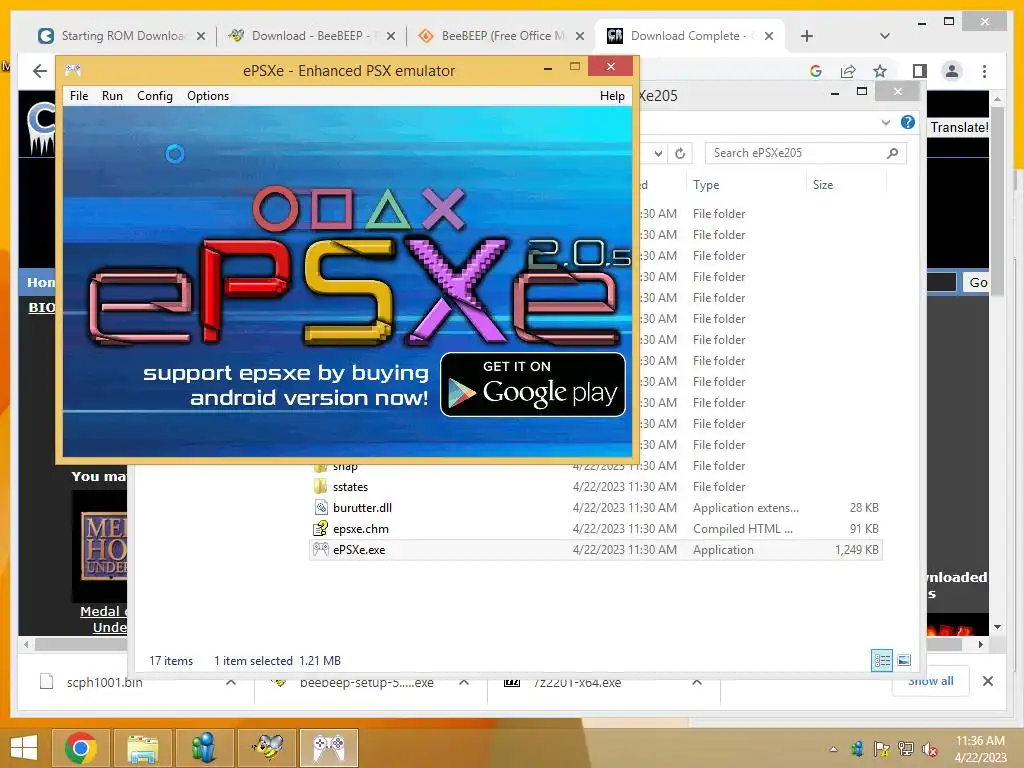Expand the Explorer ribbon chevron
This screenshot has width=1024, height=768.
coord(886,122)
